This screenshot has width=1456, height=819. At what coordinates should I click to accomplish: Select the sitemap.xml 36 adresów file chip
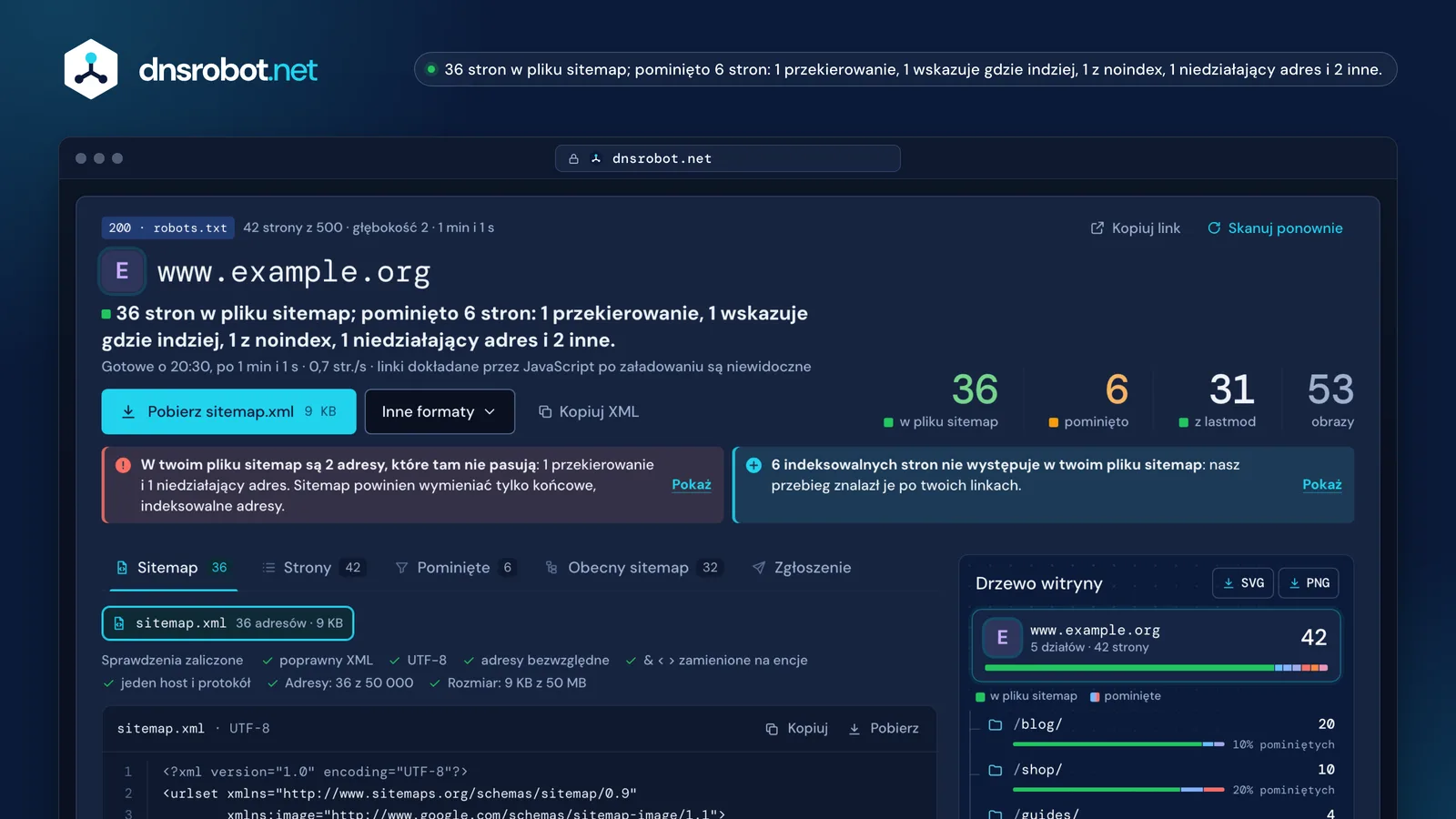click(227, 623)
